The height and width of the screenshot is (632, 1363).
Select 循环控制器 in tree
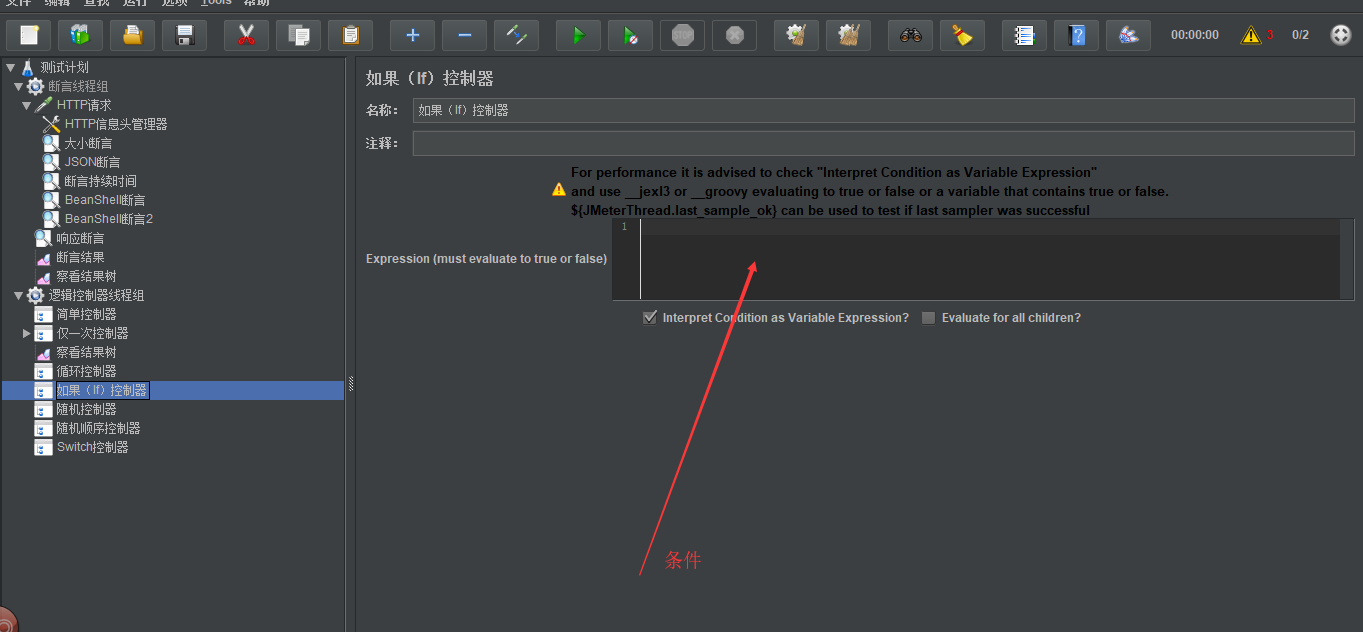[86, 371]
